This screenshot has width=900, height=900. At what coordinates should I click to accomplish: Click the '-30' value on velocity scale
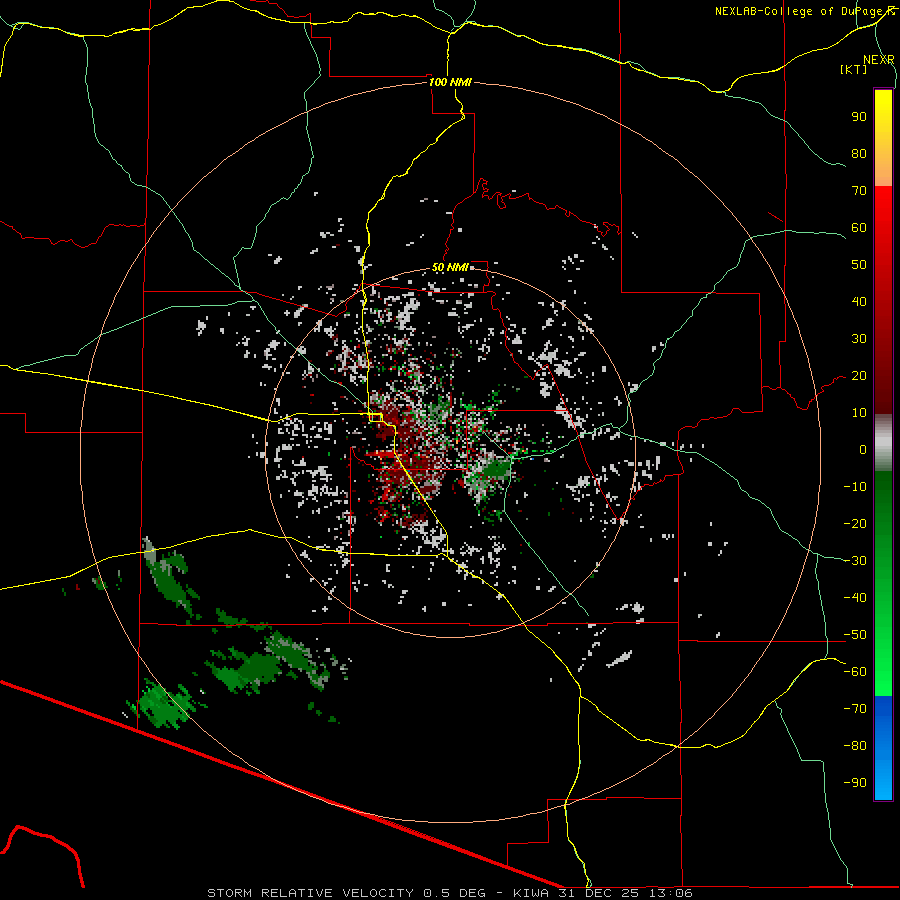point(855,561)
